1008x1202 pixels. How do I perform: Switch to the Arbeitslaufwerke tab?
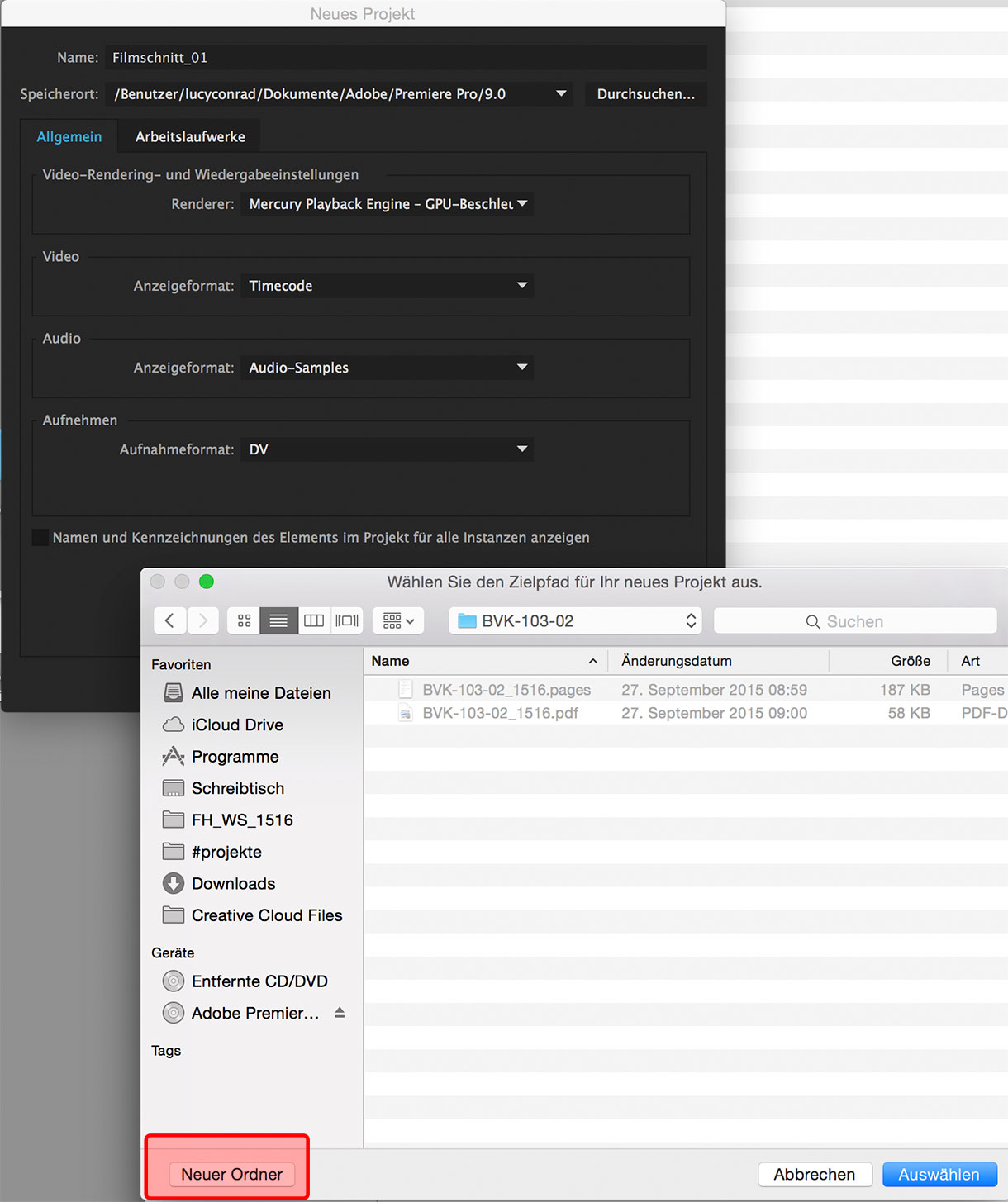190,137
